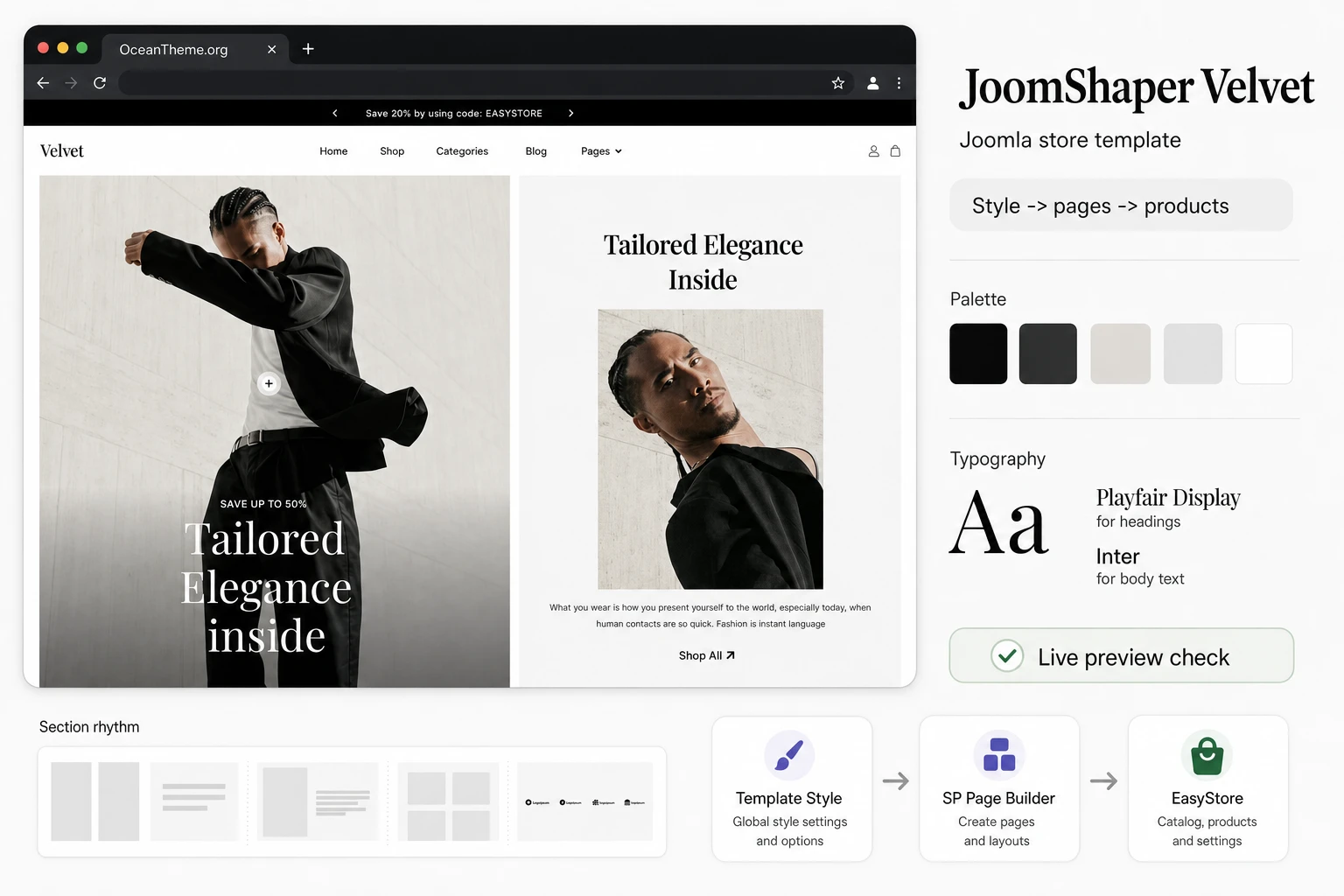Viewport: 1344px width, 896px height.
Task: Click the Shop All link
Action: tap(706, 655)
